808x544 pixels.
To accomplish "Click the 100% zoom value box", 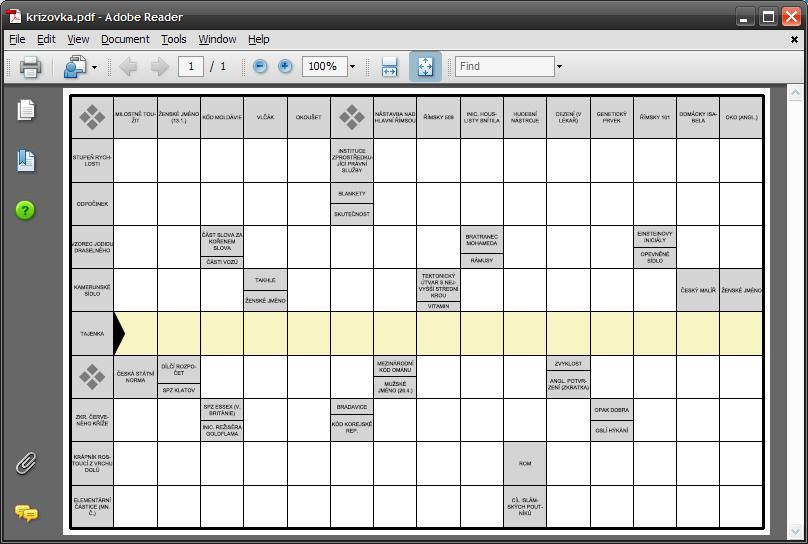I will pyautogui.click(x=325, y=66).
